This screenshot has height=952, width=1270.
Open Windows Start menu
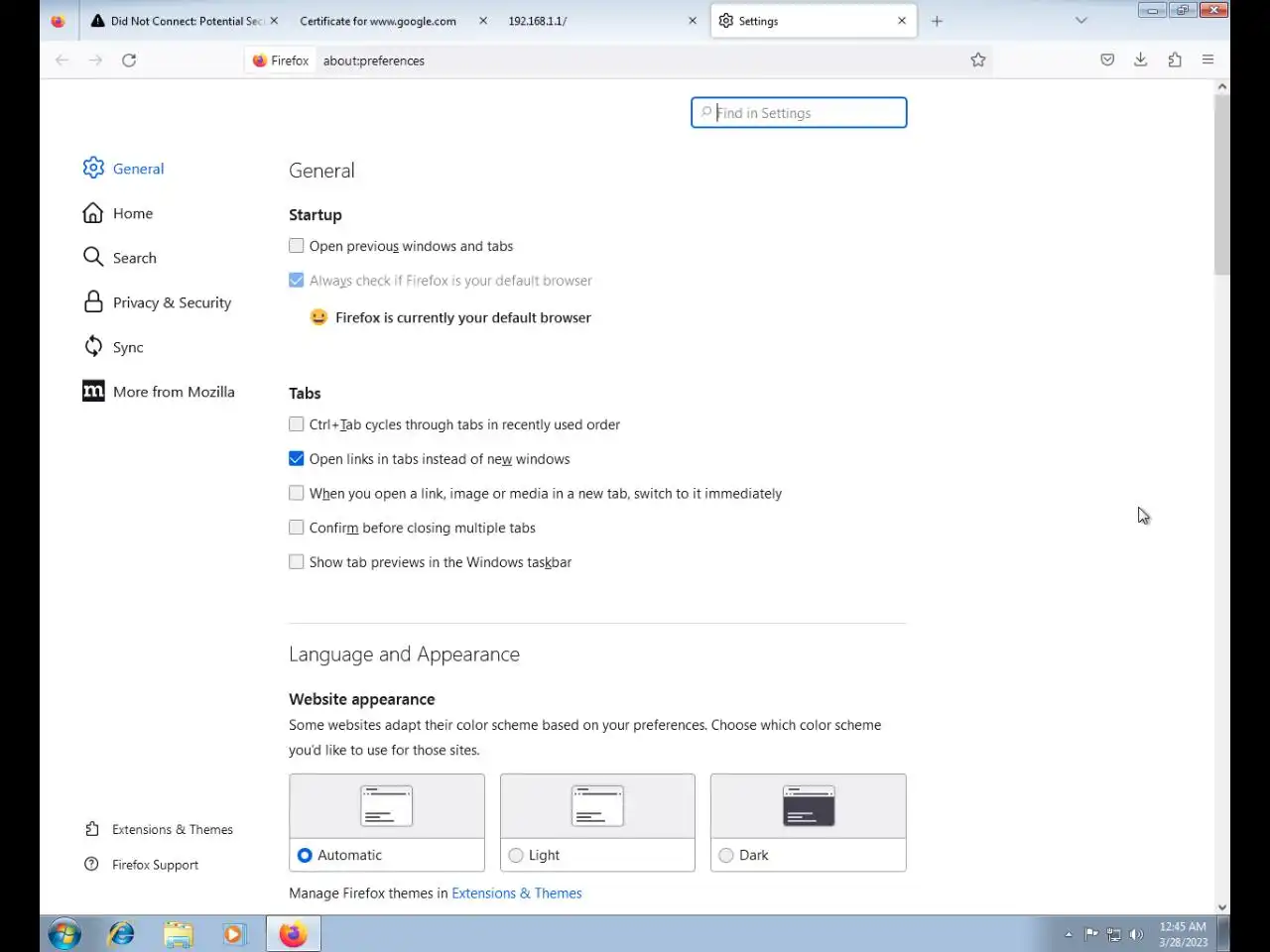[64, 934]
